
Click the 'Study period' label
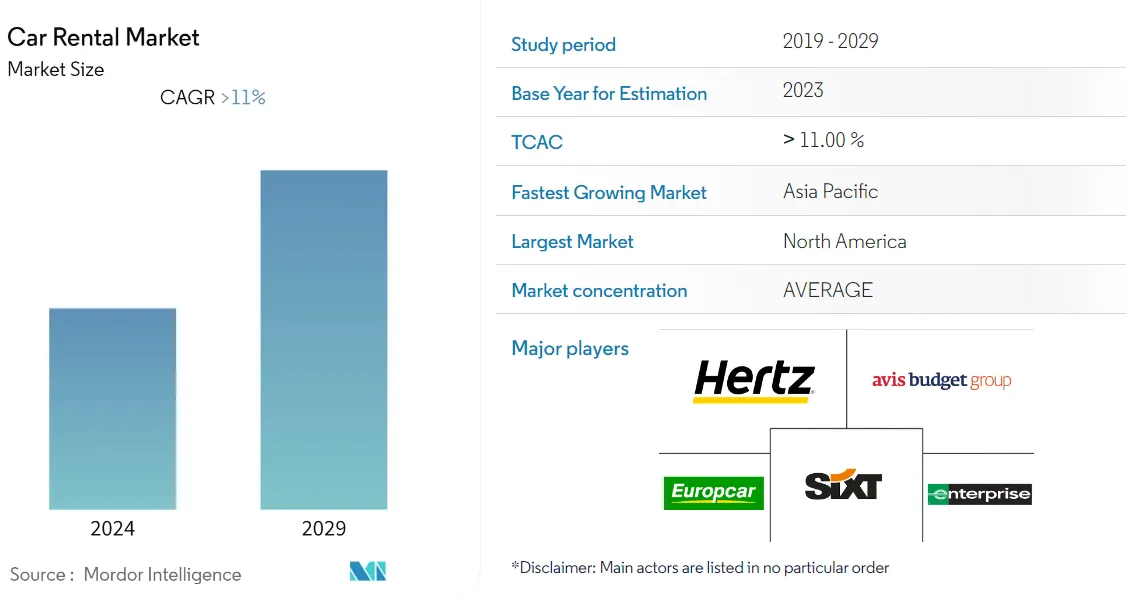(x=564, y=44)
